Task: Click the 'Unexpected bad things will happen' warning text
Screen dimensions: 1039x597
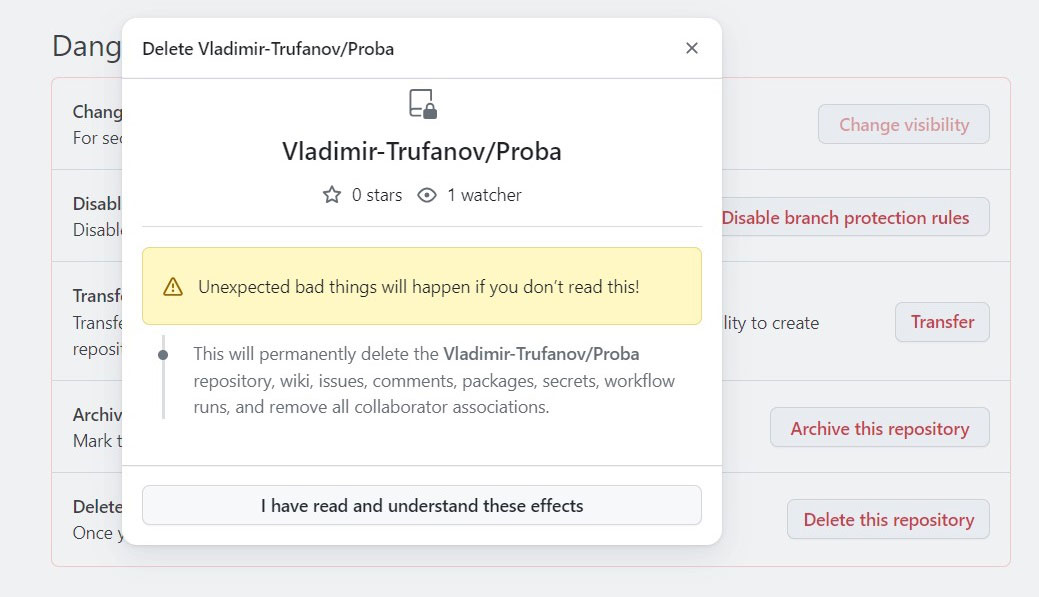Action: (x=418, y=287)
